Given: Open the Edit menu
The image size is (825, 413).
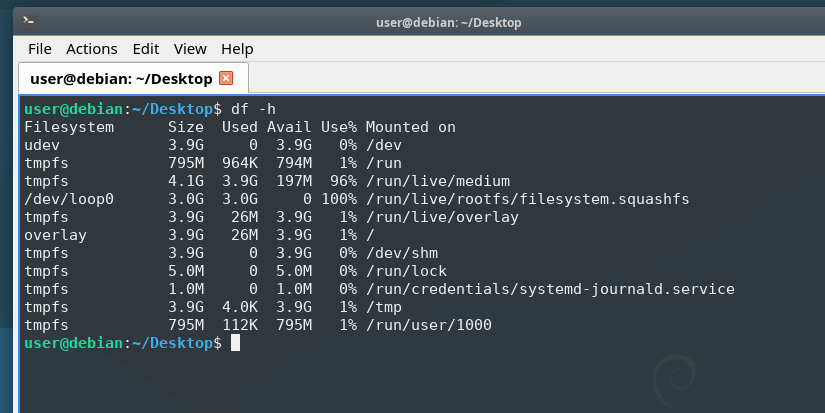Looking at the screenshot, I should [146, 49].
